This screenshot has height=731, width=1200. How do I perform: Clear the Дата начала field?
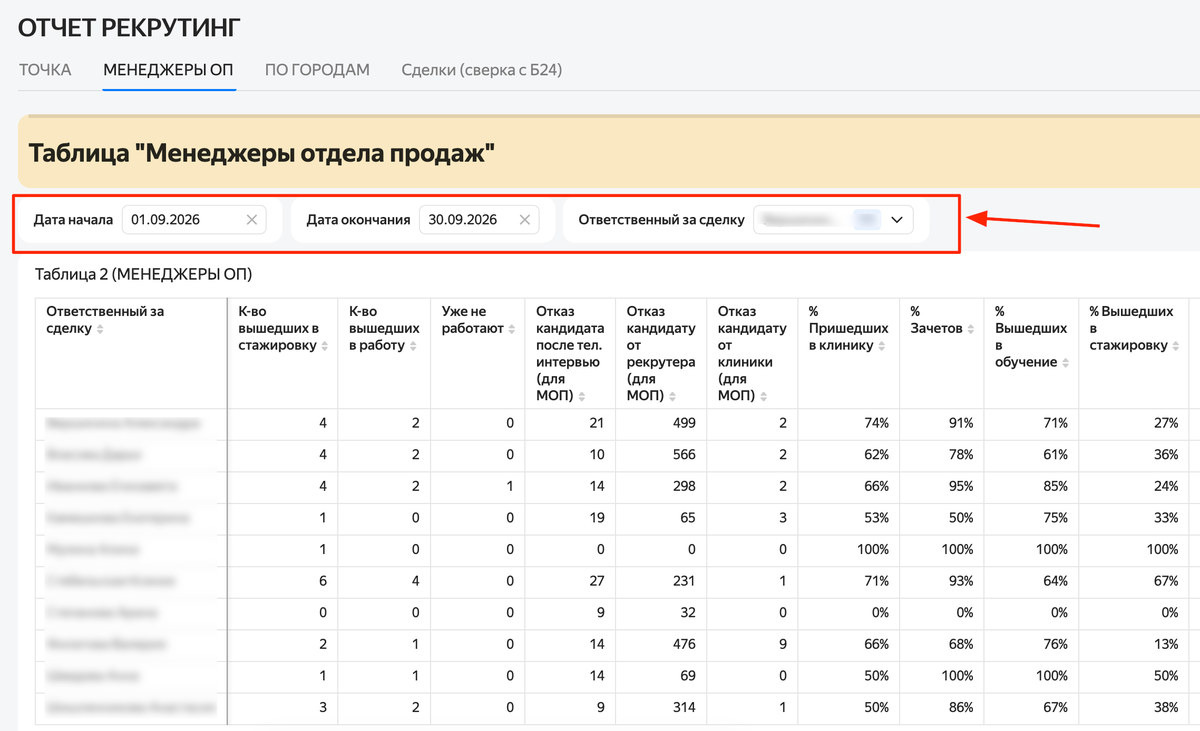tap(252, 220)
